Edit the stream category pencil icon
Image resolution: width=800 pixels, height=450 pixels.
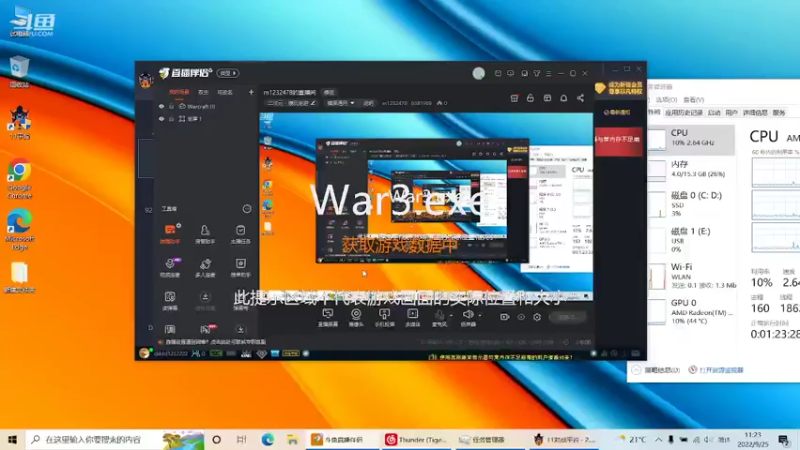[313, 103]
